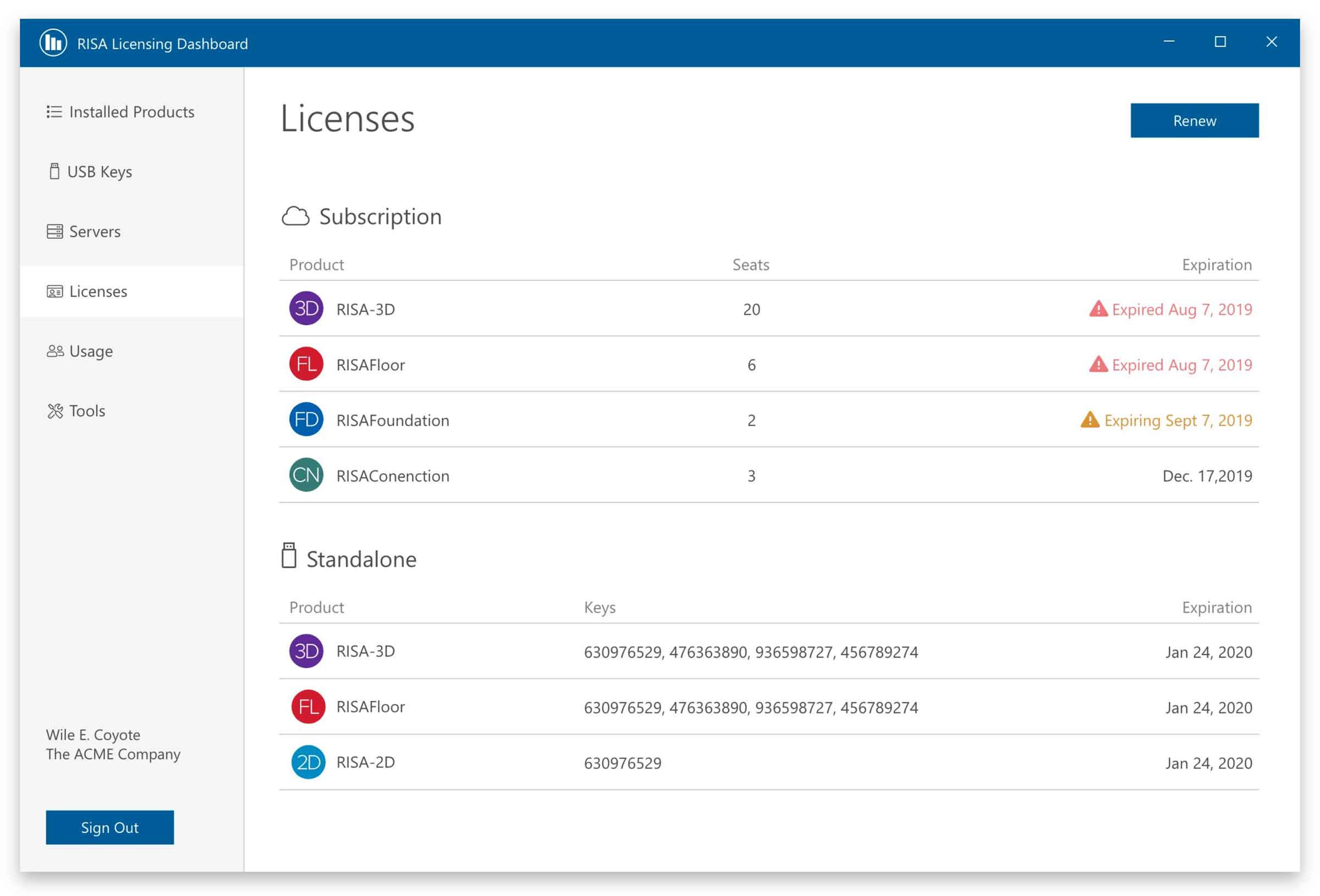Open the Servers section

click(x=132, y=231)
